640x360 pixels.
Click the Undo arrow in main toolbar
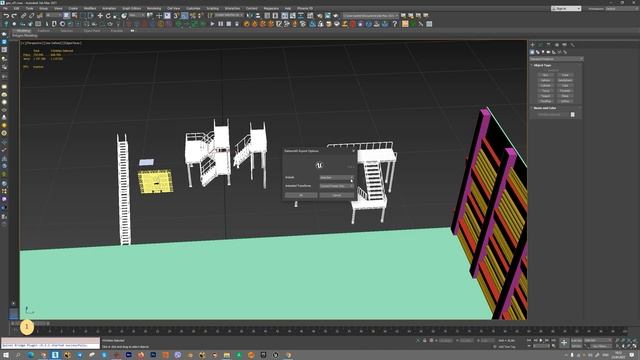pos(6,16)
